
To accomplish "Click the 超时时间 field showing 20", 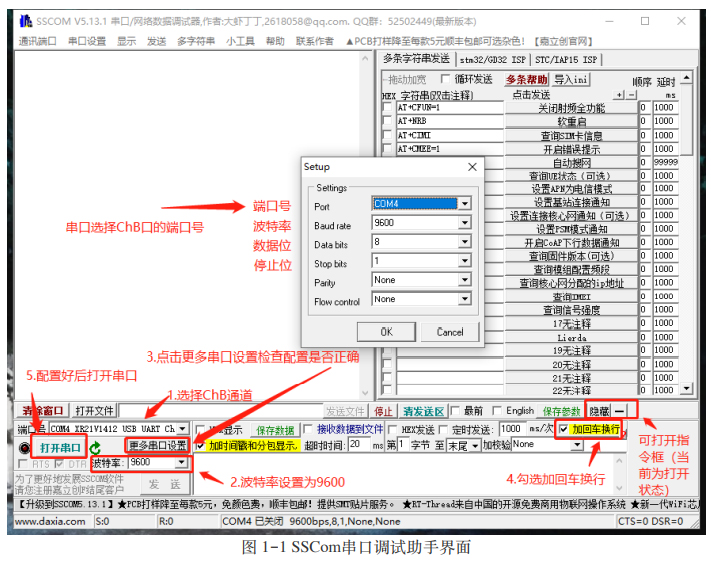I will 360,445.
